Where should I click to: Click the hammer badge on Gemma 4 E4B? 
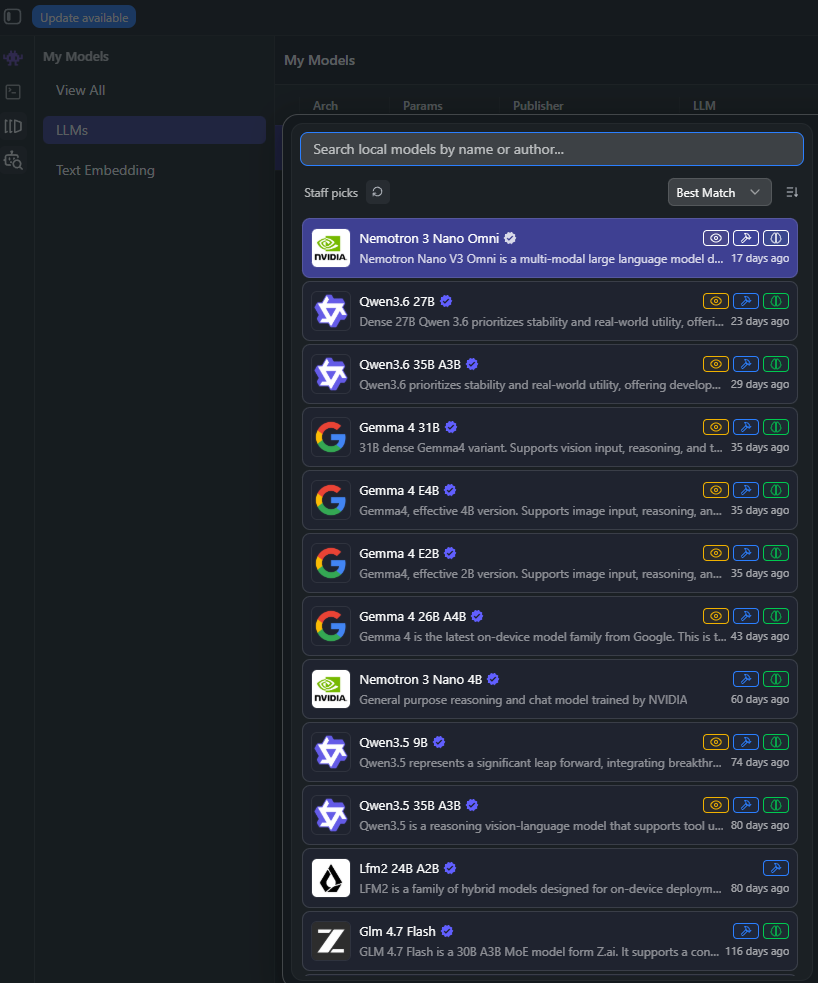click(746, 490)
